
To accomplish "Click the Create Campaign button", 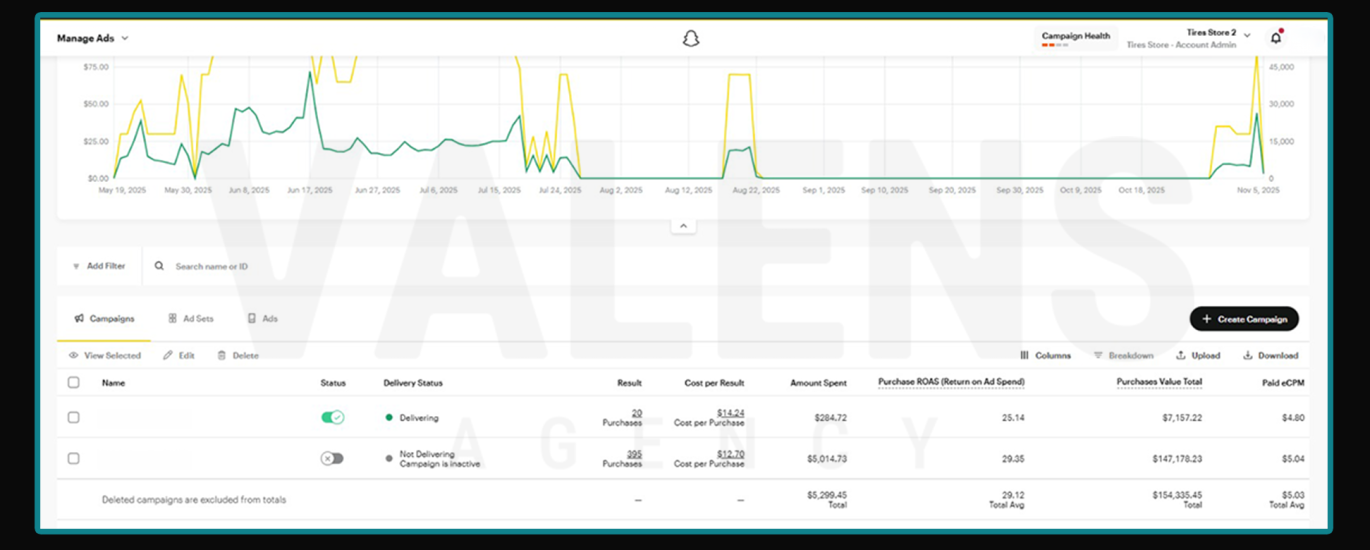I will (x=1244, y=319).
